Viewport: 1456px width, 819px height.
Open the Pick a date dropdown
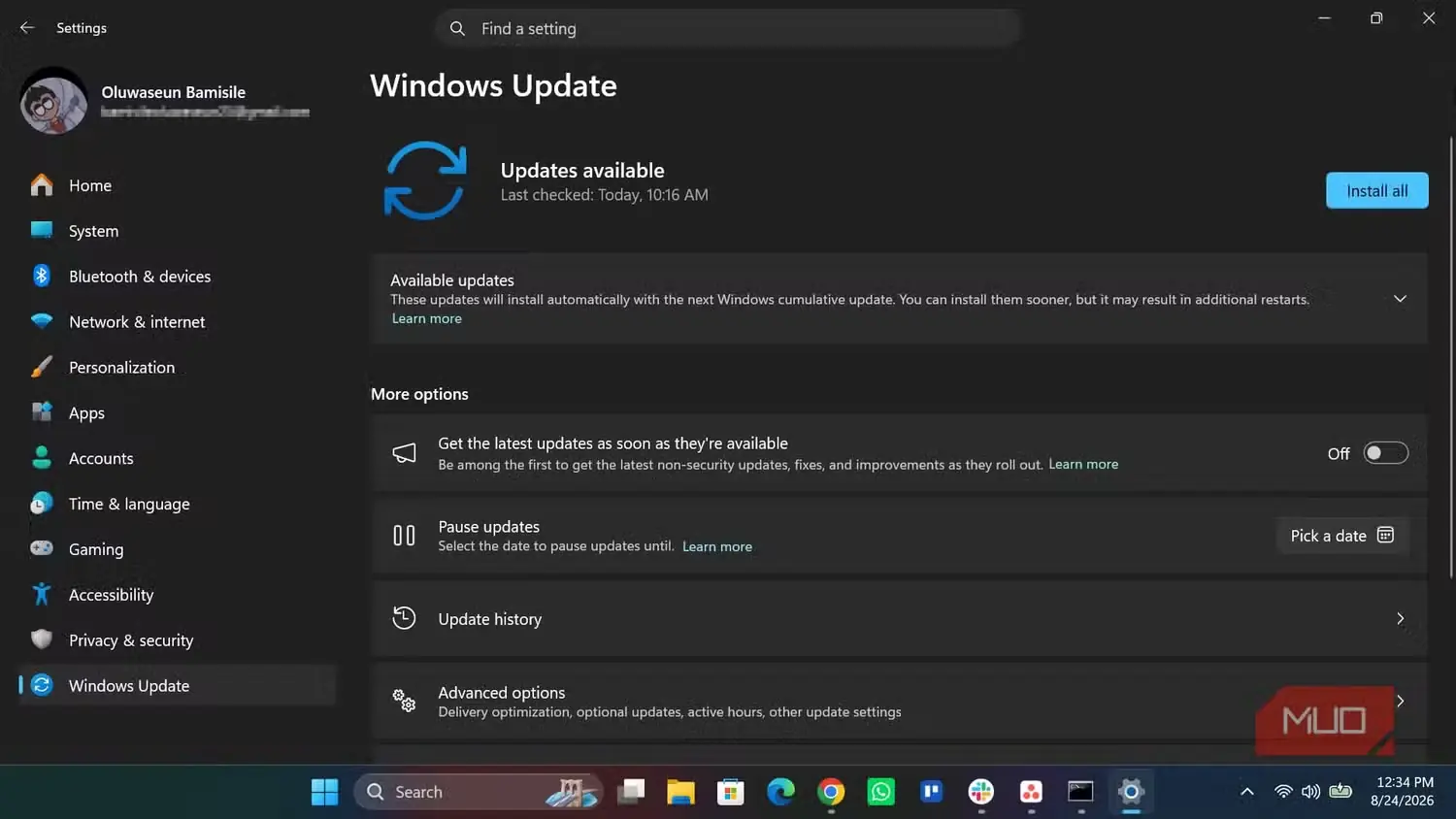[x=1342, y=536]
